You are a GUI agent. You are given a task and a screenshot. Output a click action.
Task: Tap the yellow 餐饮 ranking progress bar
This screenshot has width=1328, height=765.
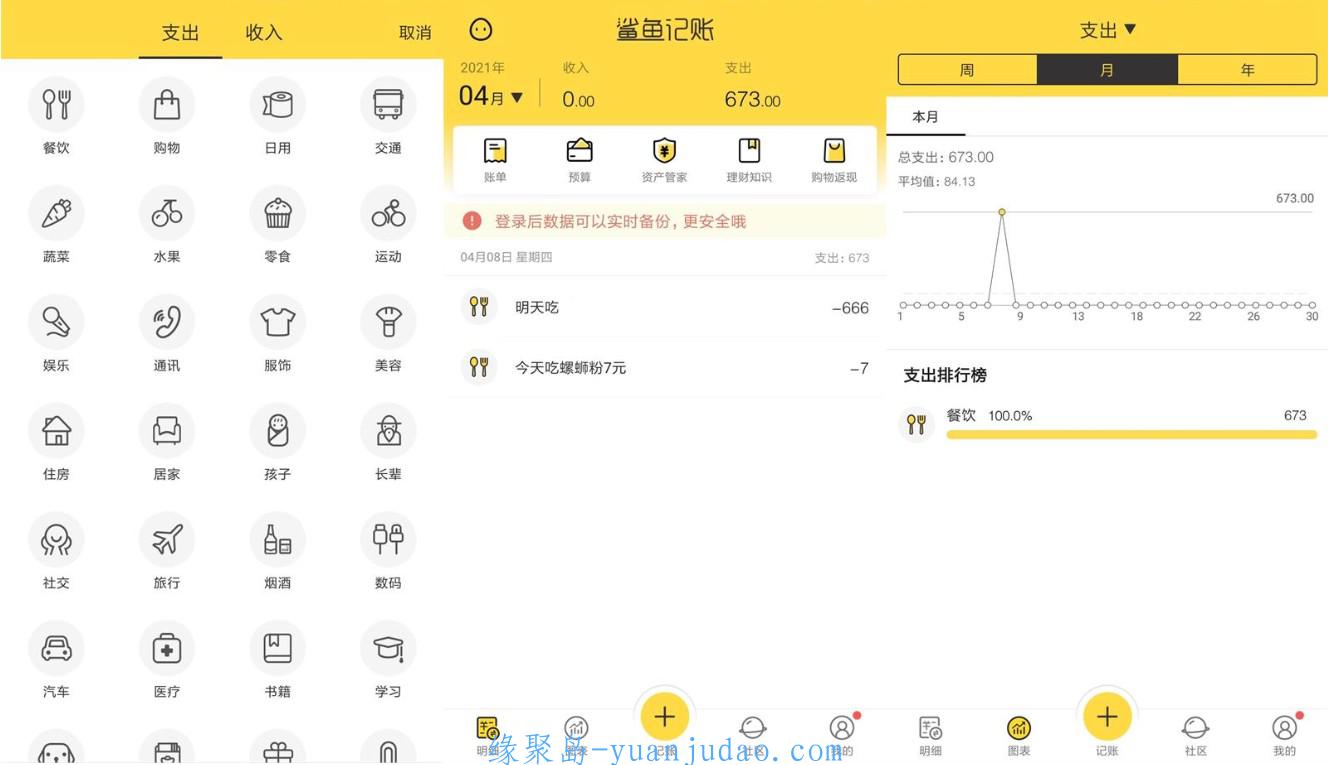pyautogui.click(x=1131, y=435)
